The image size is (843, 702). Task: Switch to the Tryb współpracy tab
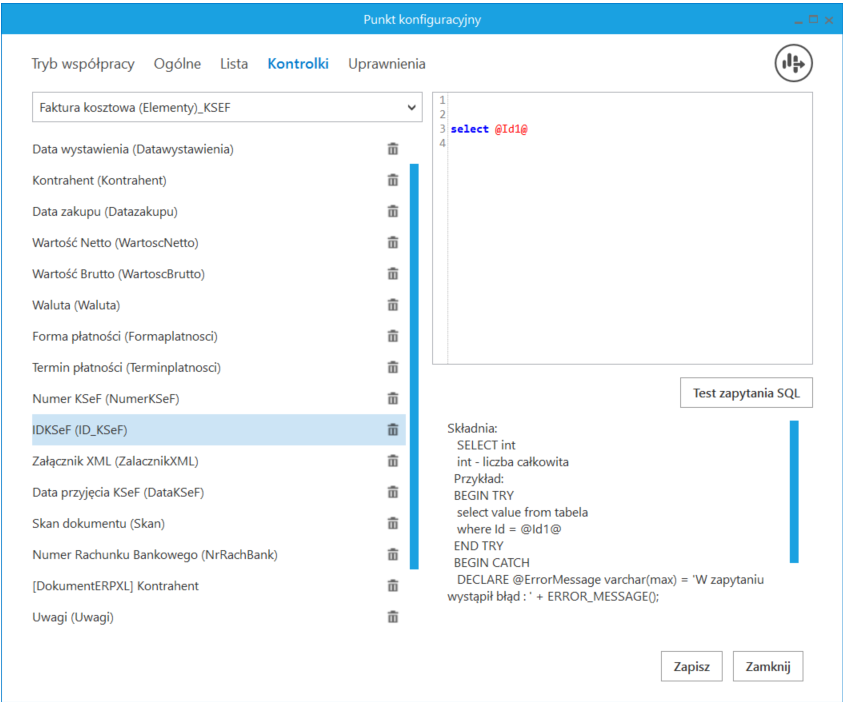click(83, 64)
